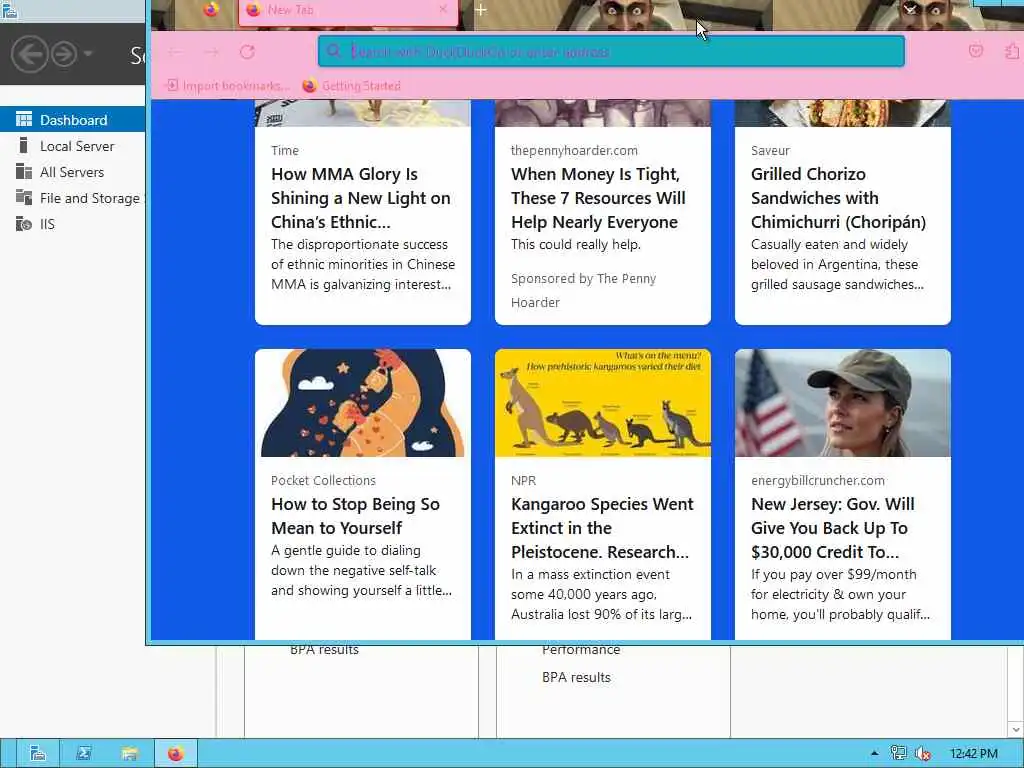
Task: Click Firefox taskbar button
Action: 175,754
